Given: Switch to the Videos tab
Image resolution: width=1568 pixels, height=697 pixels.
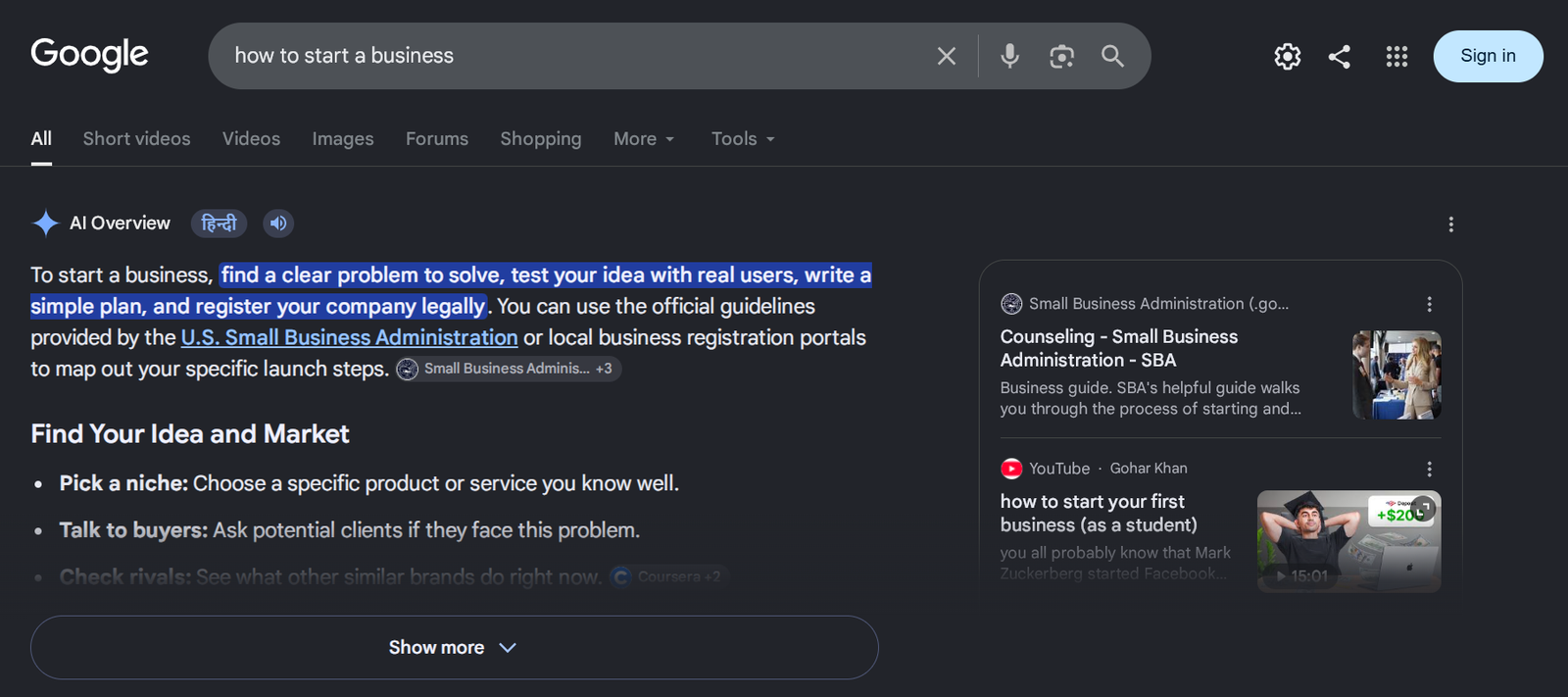Looking at the screenshot, I should (x=251, y=139).
